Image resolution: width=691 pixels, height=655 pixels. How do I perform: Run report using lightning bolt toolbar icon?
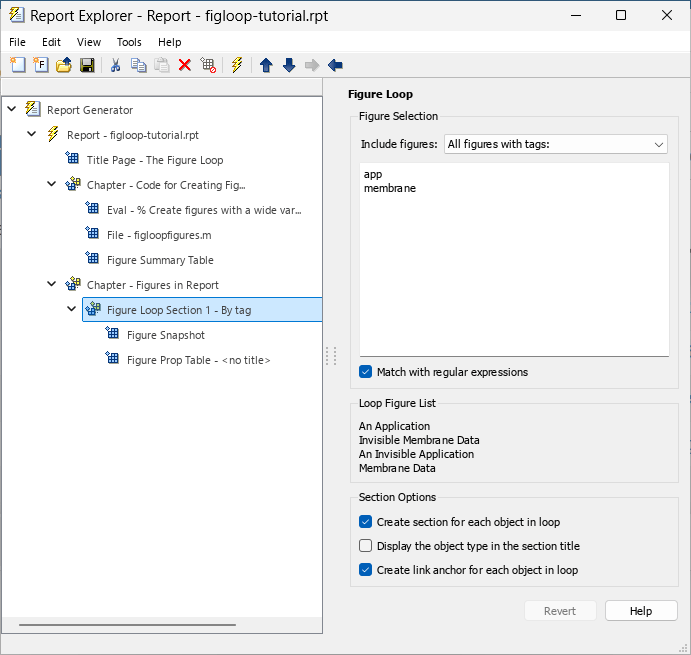pyautogui.click(x=237, y=65)
